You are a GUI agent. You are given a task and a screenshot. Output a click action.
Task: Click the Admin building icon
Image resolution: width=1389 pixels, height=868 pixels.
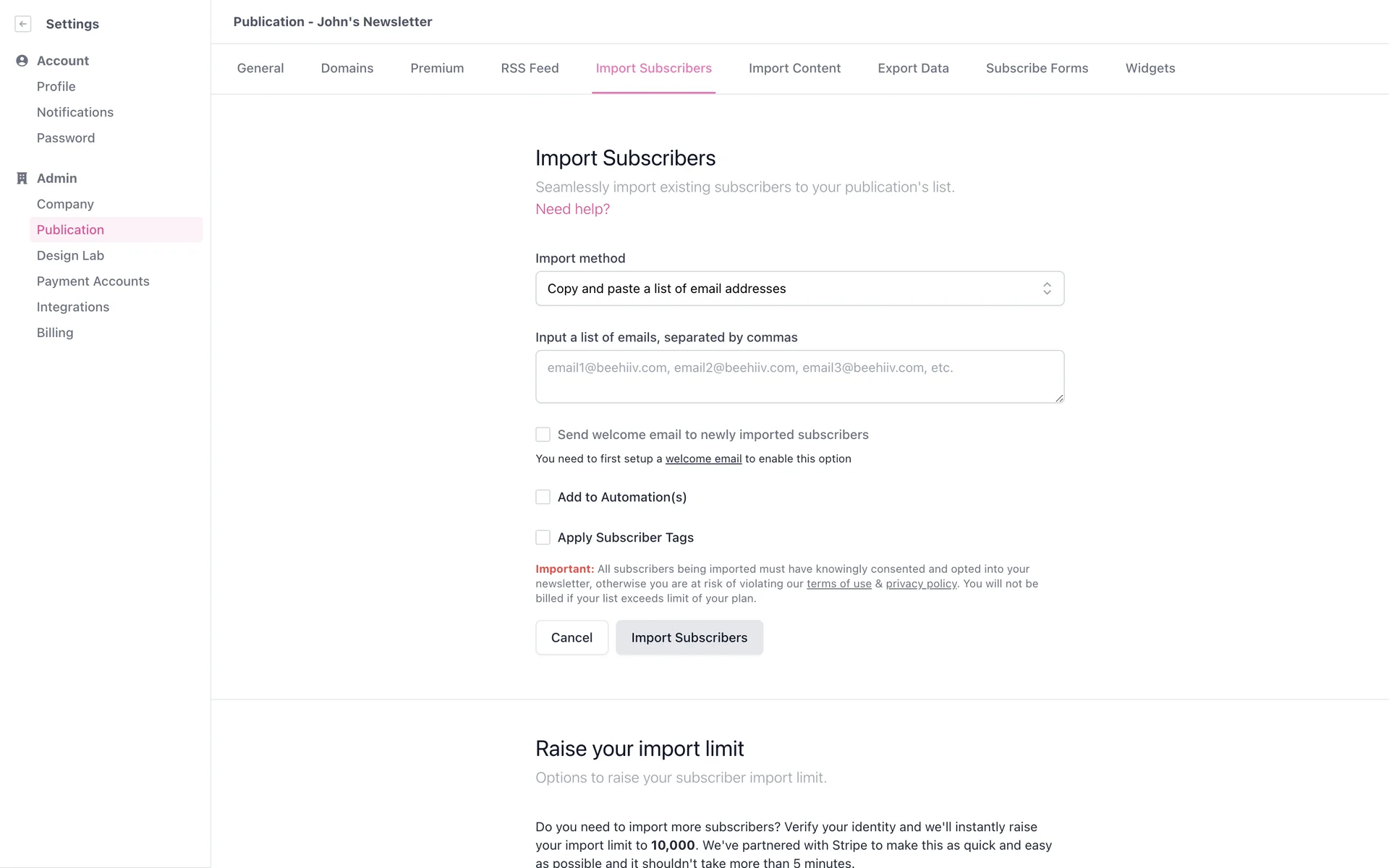coord(22,178)
